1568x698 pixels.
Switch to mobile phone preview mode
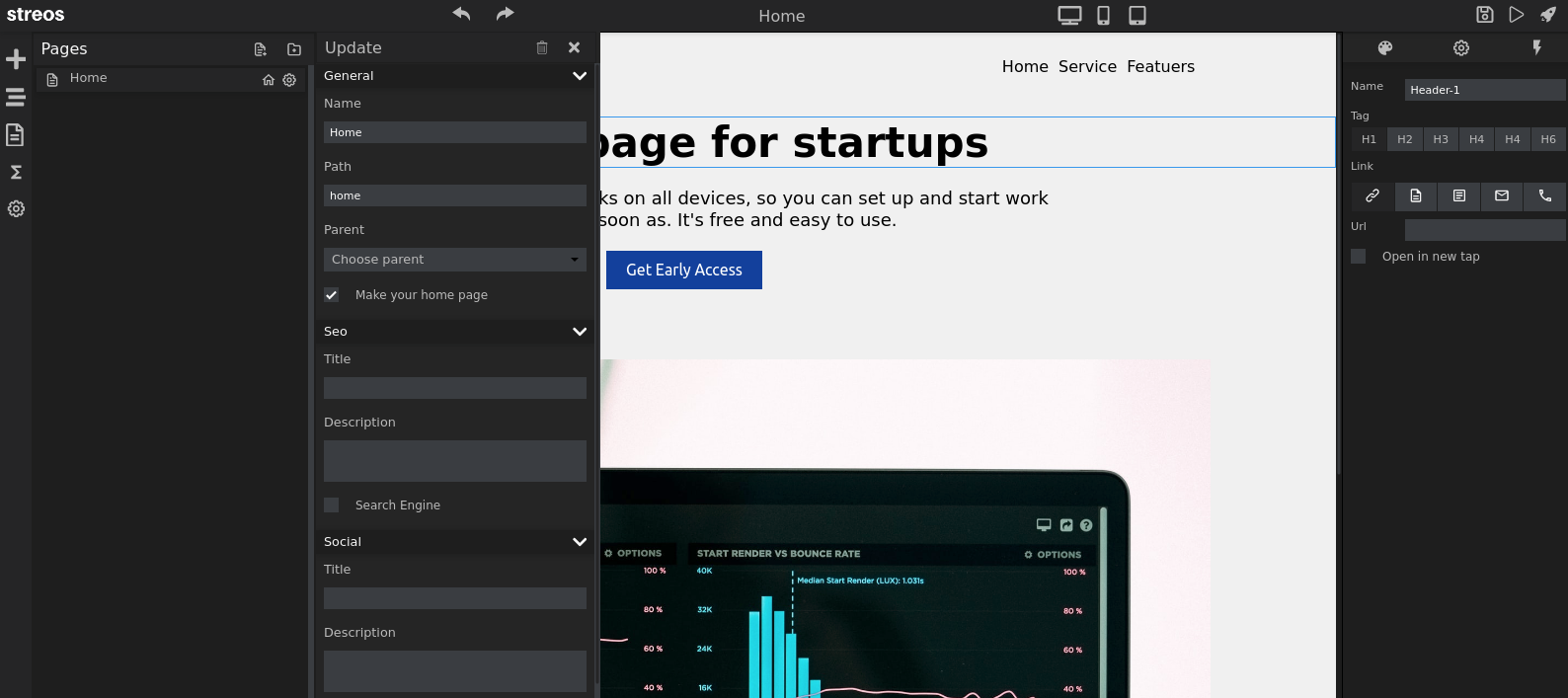click(x=1104, y=15)
